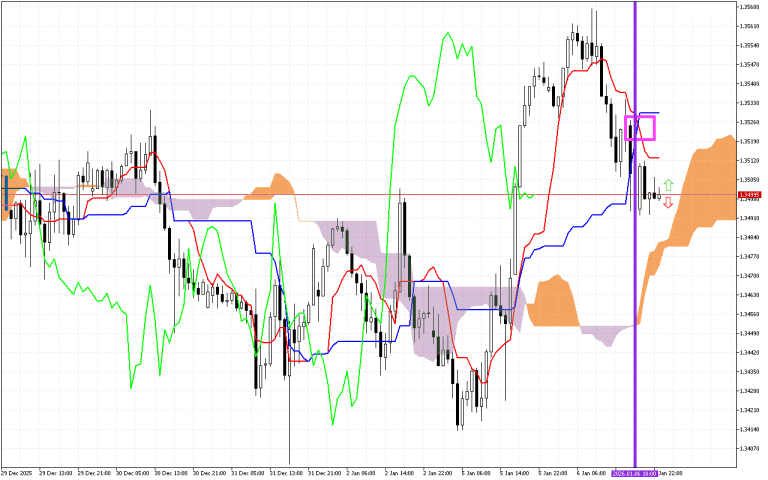This screenshot has width=768, height=480.
Task: Click the 1.34490 price scale label
Action: pos(749,333)
